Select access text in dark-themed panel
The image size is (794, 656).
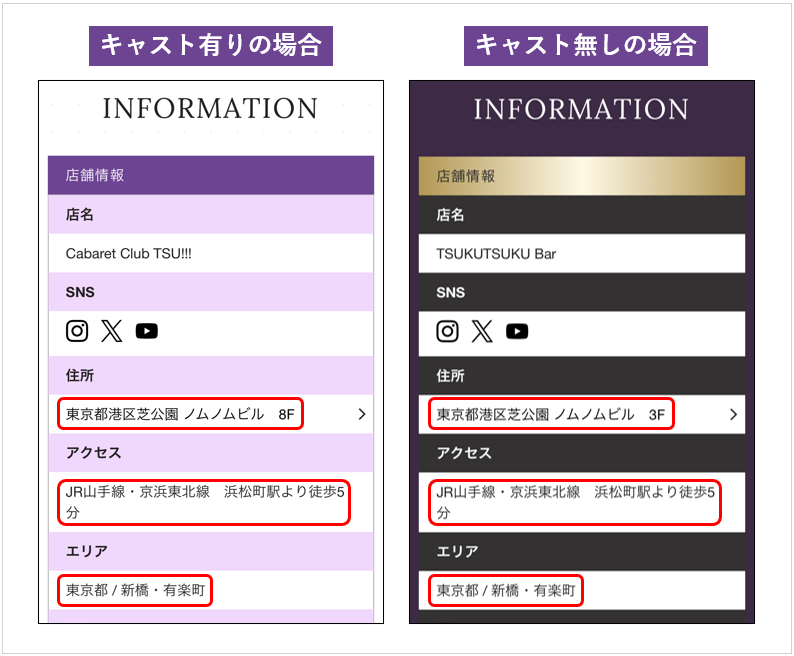(x=576, y=503)
